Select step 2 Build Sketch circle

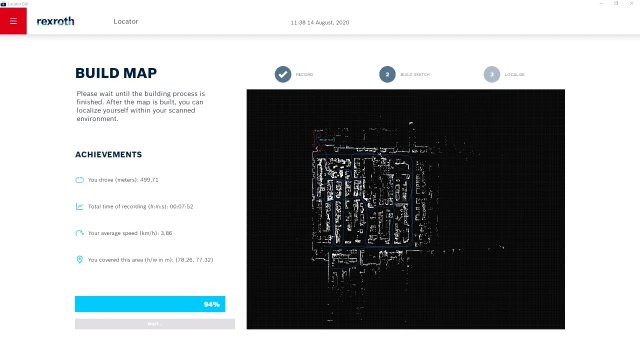coord(387,74)
